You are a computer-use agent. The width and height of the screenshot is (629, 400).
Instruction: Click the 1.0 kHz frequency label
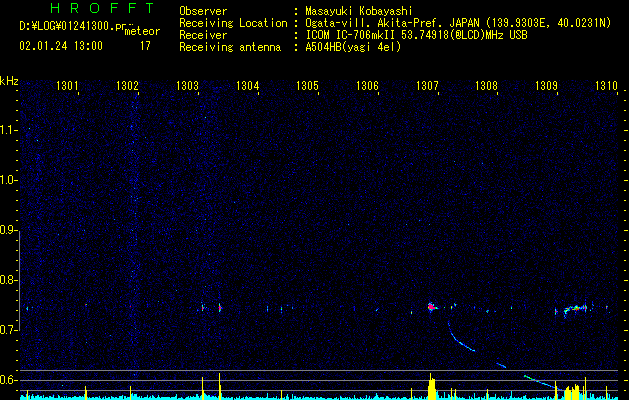[x=8, y=181]
